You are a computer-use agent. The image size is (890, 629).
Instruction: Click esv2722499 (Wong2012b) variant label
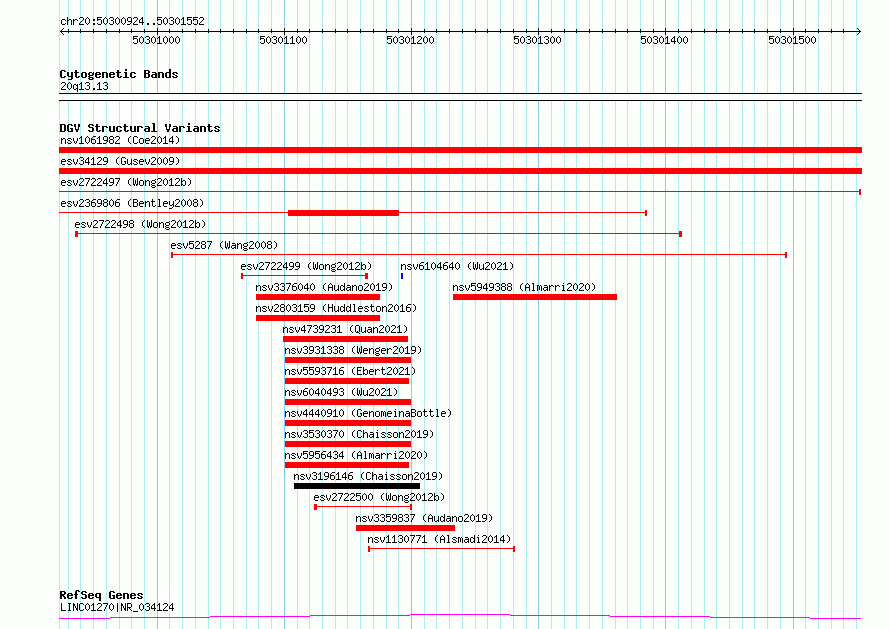coord(306,266)
